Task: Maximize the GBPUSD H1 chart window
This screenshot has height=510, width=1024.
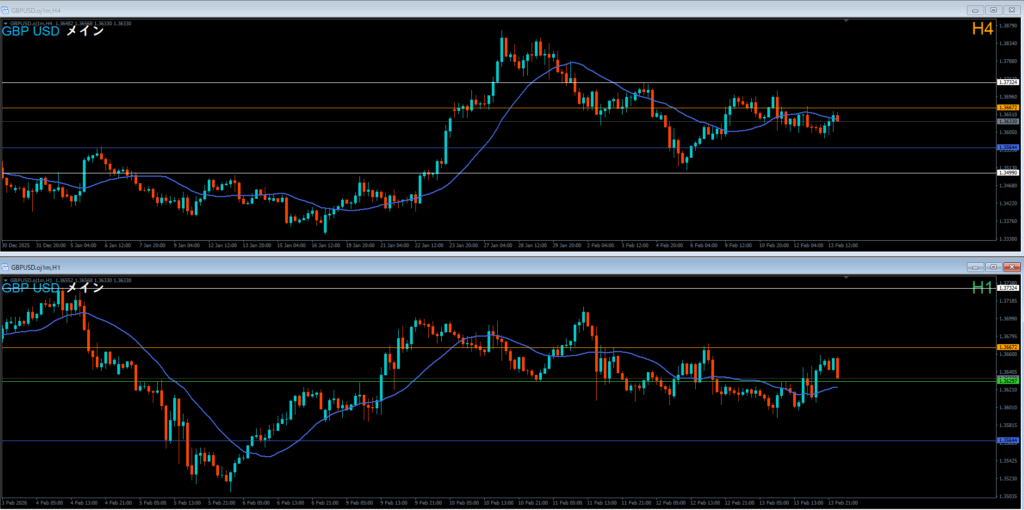Action: click(x=991, y=268)
